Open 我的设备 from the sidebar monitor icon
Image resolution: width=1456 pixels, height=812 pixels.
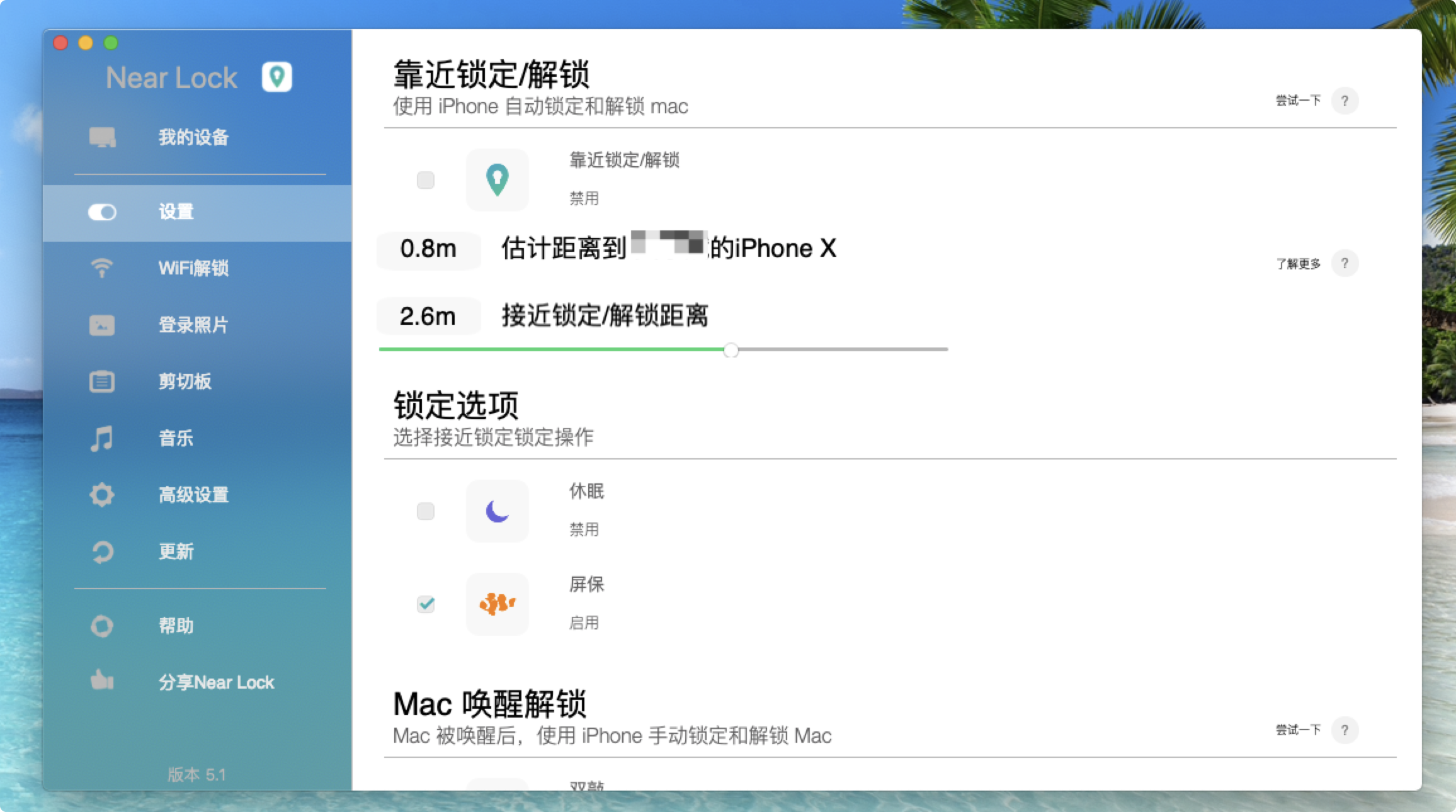point(102,137)
